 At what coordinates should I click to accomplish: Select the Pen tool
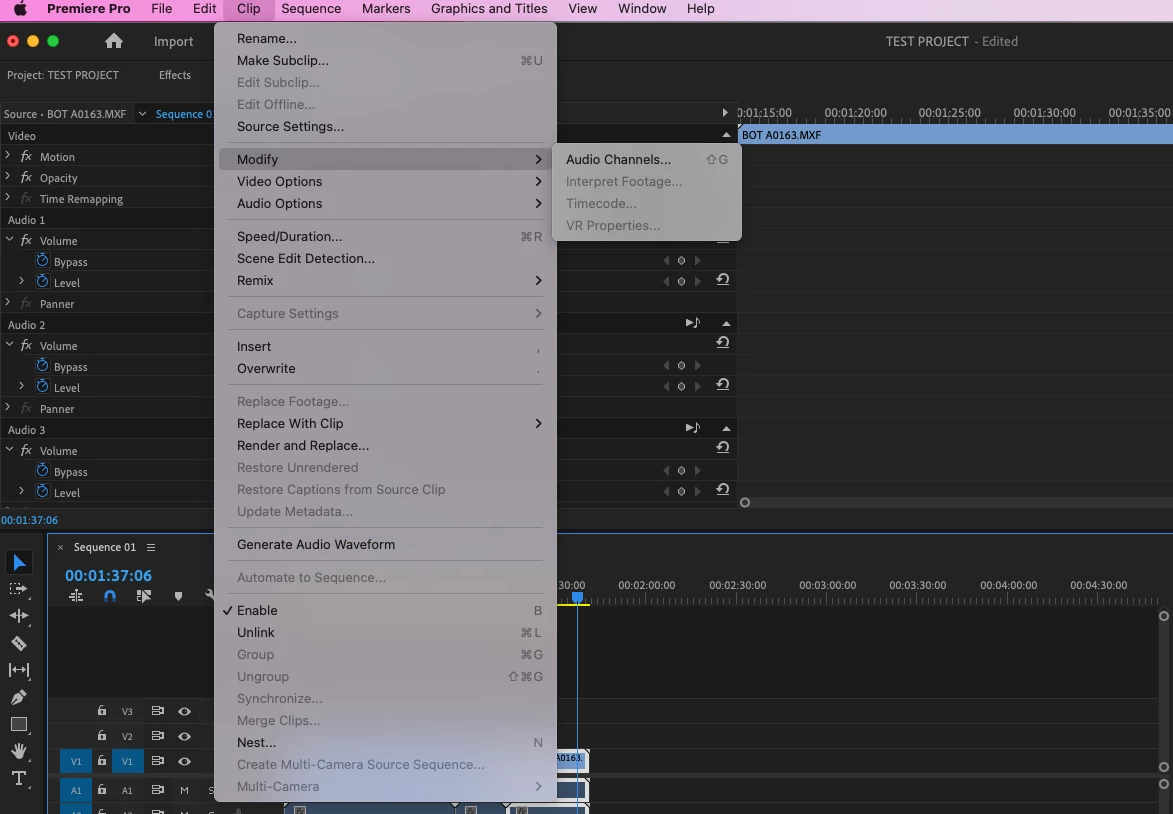pos(19,697)
